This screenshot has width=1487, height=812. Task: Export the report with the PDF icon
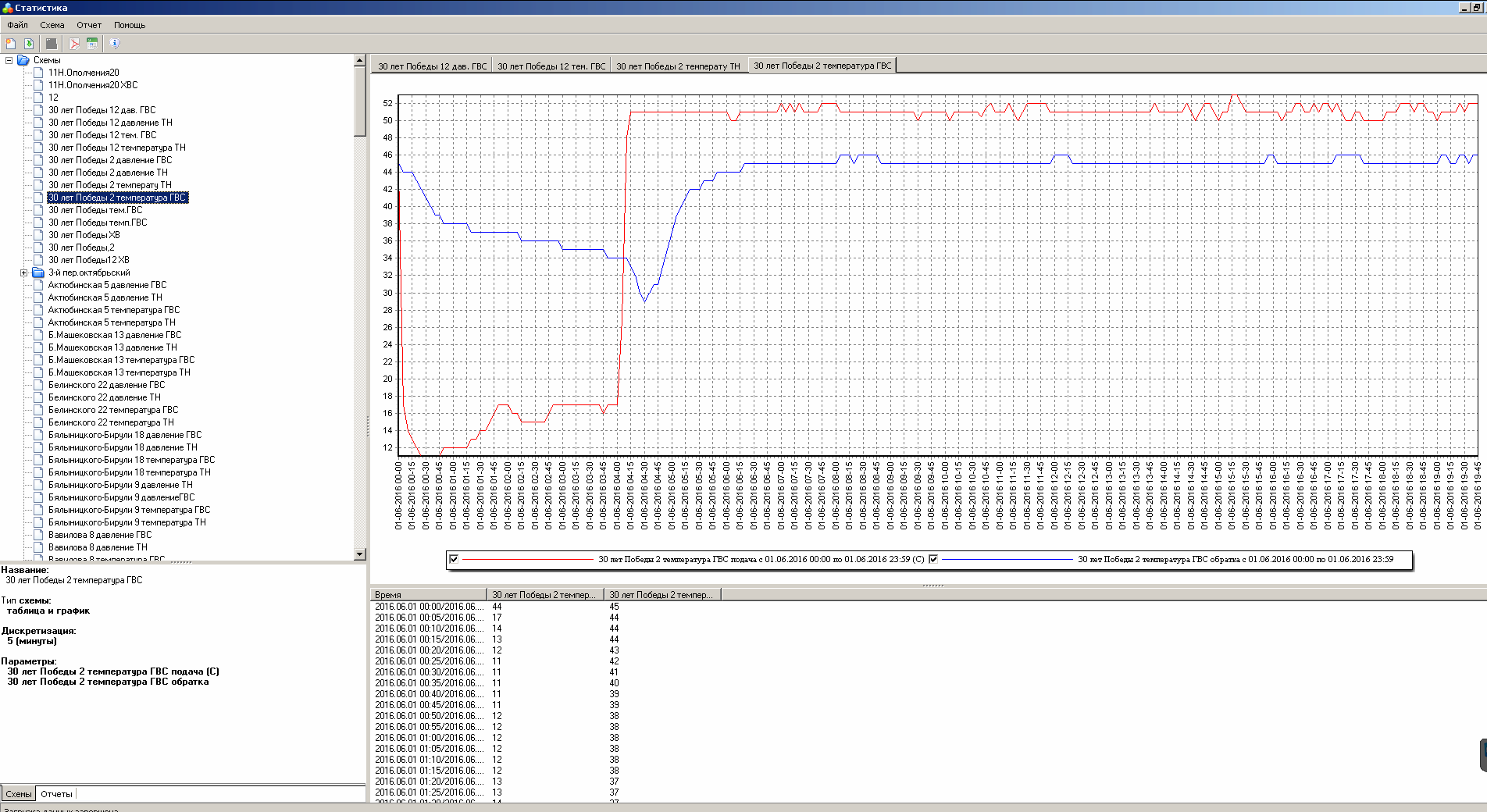(74, 44)
